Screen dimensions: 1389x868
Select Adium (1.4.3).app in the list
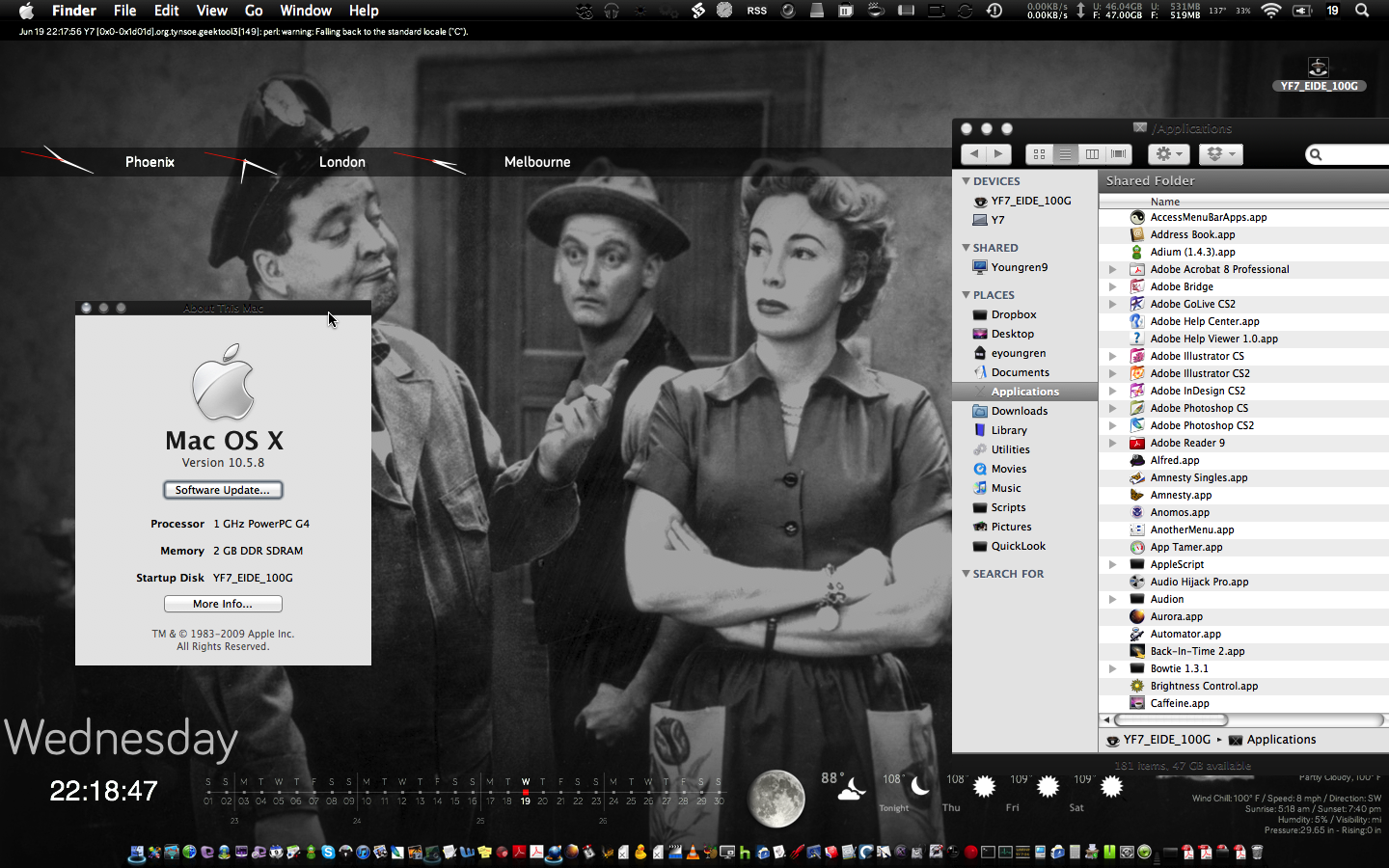coord(1243,252)
